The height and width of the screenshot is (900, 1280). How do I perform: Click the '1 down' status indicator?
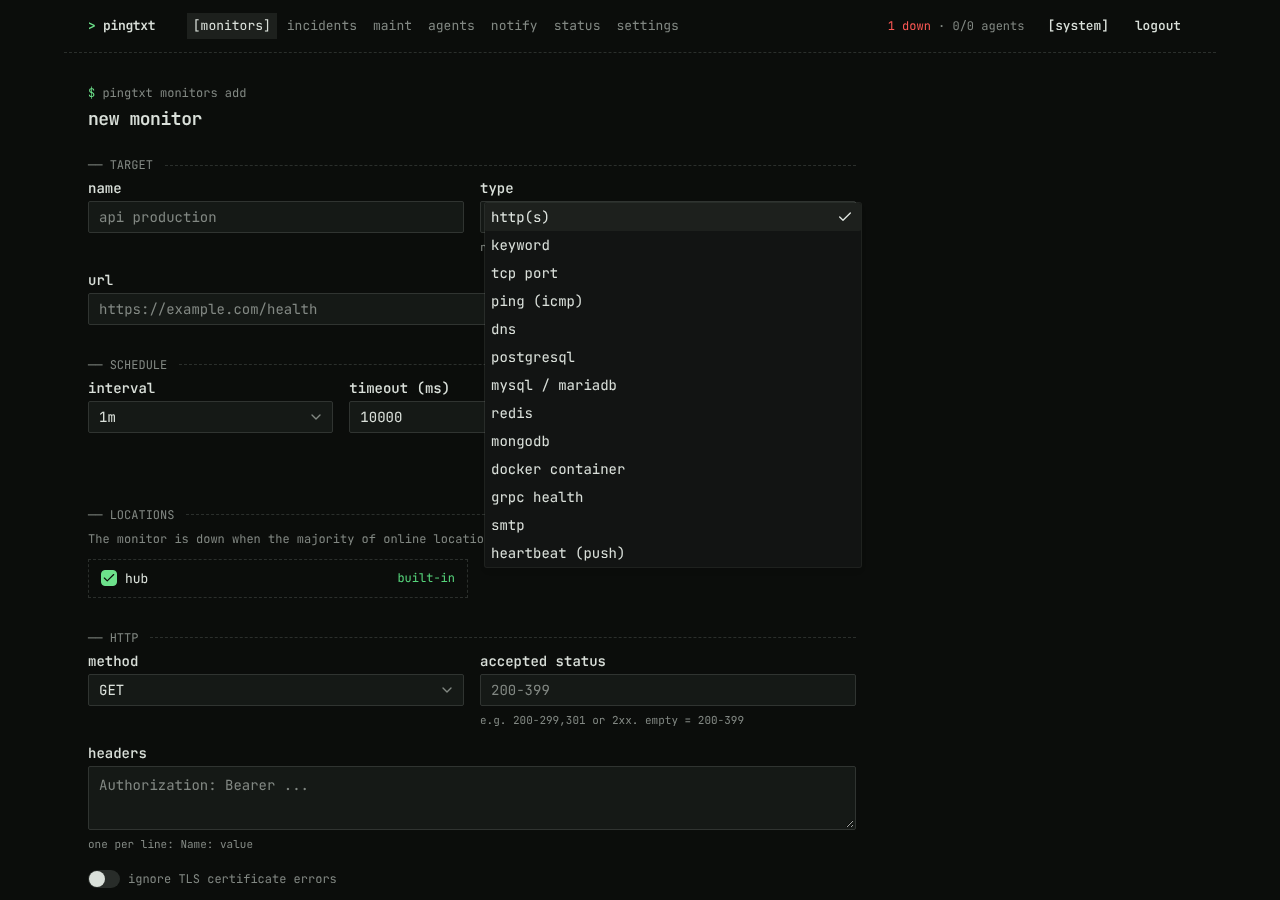[909, 26]
